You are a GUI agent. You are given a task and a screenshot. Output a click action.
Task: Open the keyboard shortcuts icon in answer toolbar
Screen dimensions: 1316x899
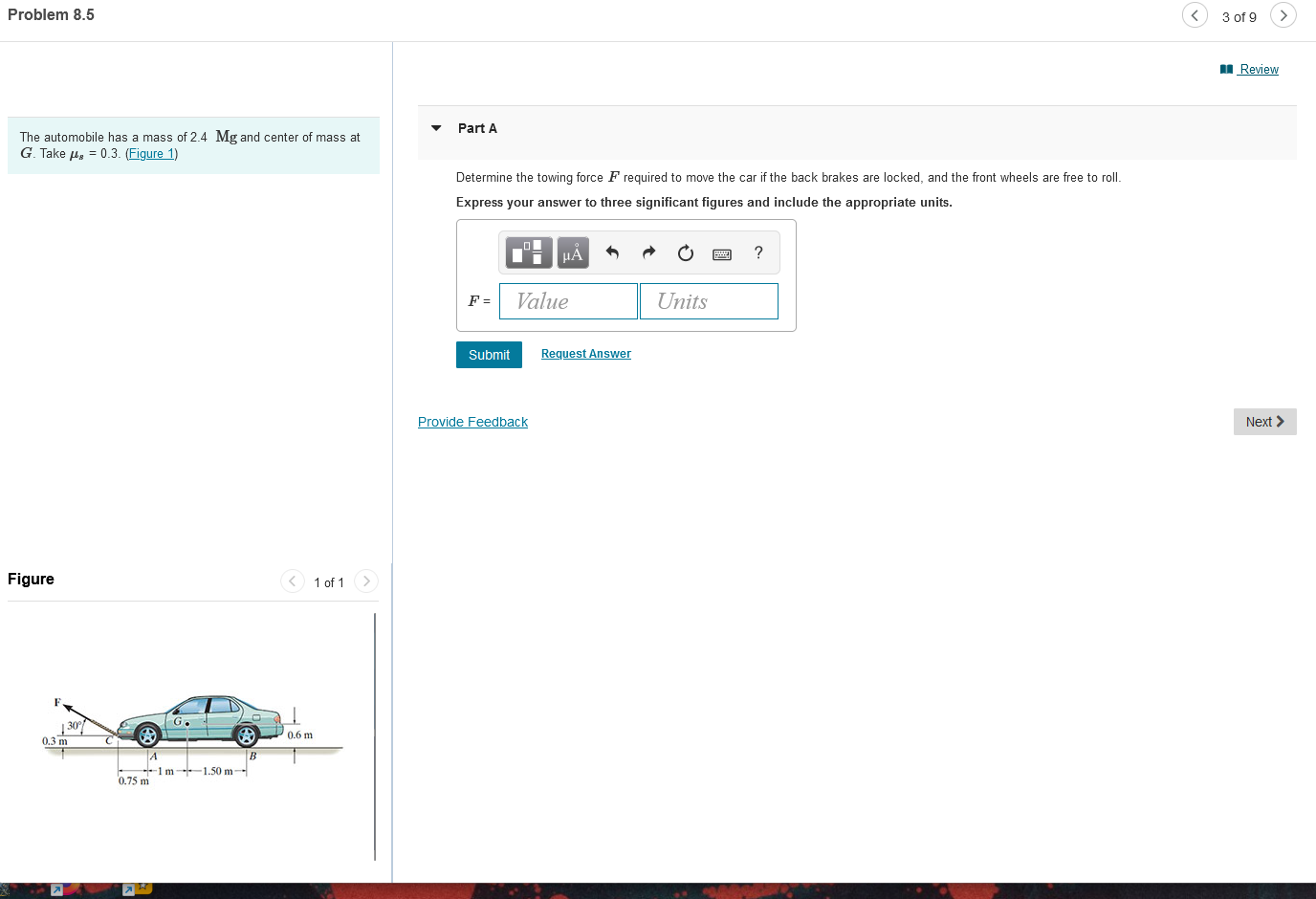click(x=722, y=253)
